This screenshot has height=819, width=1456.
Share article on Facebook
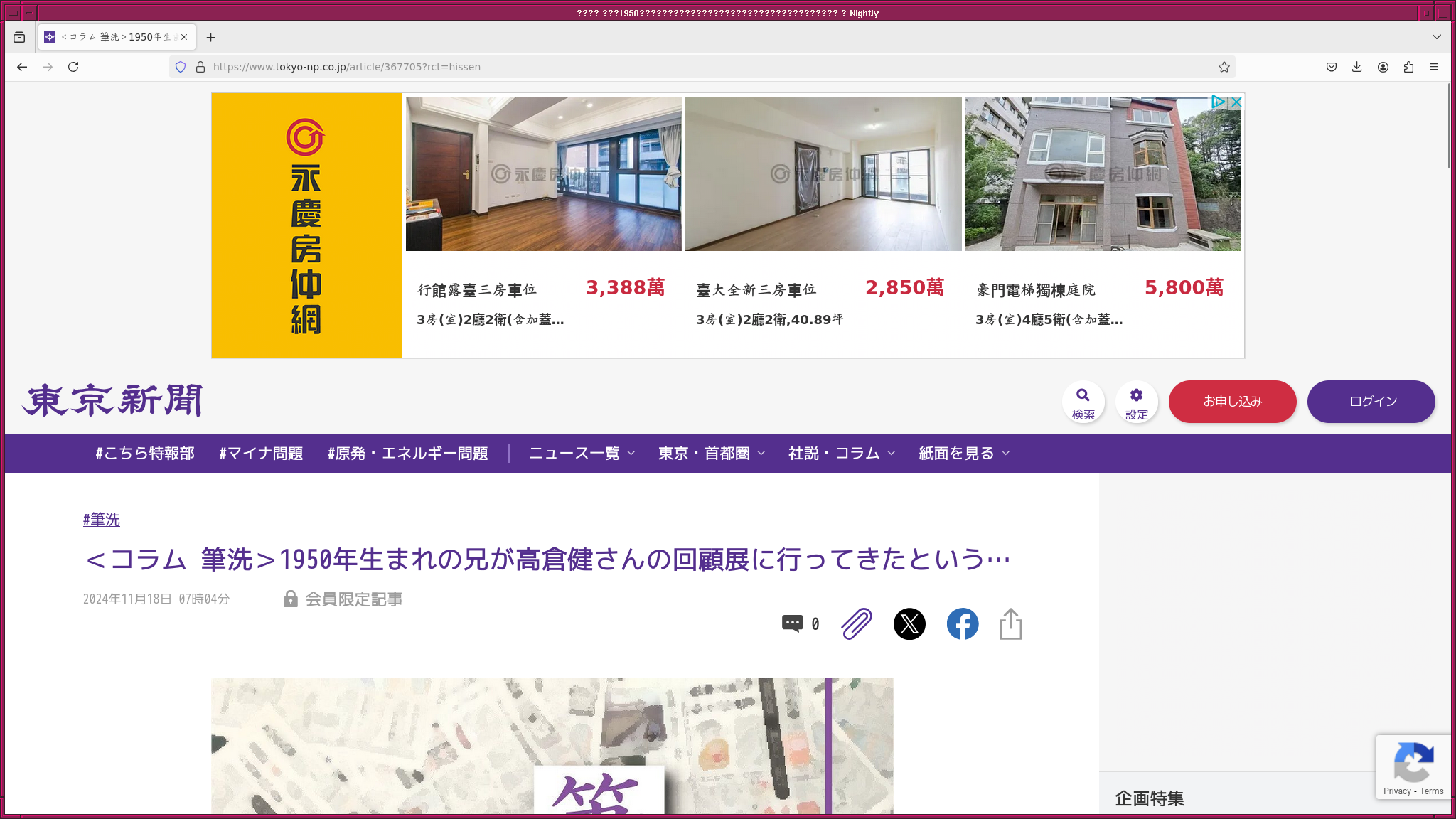pos(963,624)
